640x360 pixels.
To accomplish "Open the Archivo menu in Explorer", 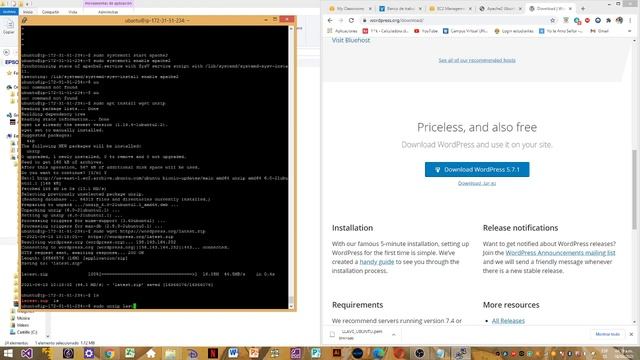I will point(9,12).
